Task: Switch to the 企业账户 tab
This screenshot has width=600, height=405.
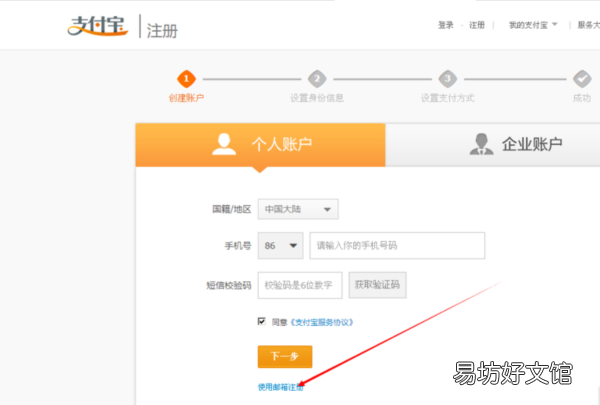Action: pyautogui.click(x=492, y=145)
